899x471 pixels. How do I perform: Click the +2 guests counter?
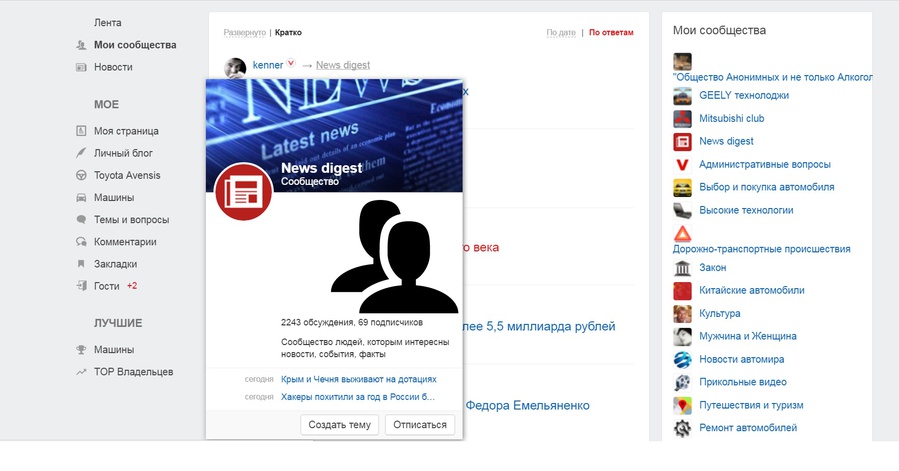pos(132,286)
